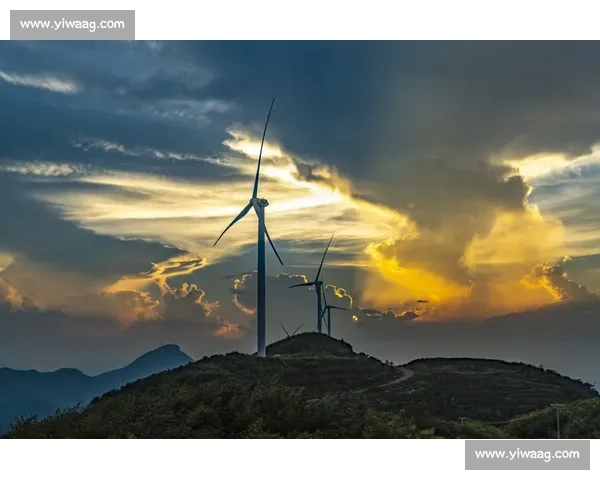Click the winding dirt path on the hillside
Screen dimensions: 600x480
click(398, 377)
